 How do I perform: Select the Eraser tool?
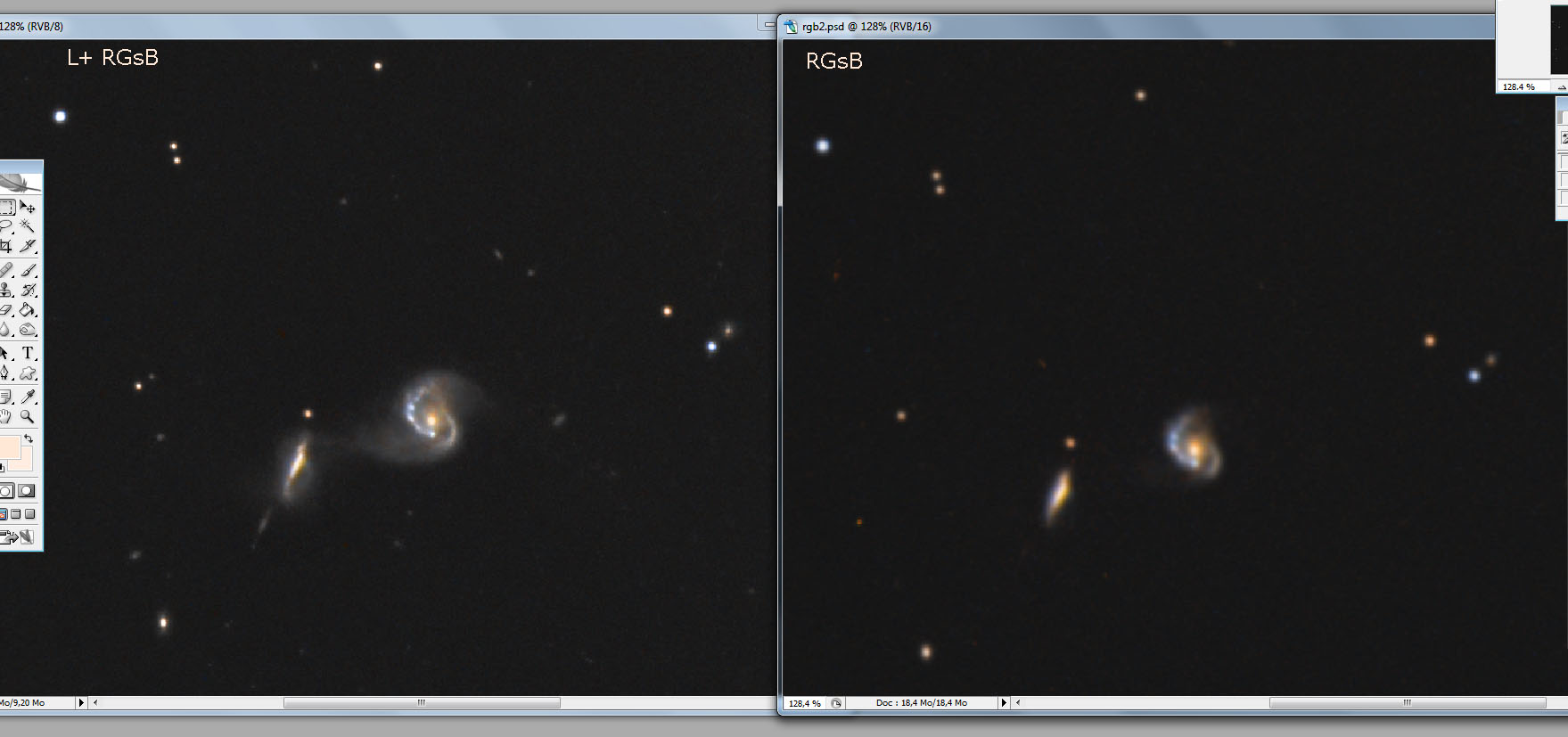(6, 310)
